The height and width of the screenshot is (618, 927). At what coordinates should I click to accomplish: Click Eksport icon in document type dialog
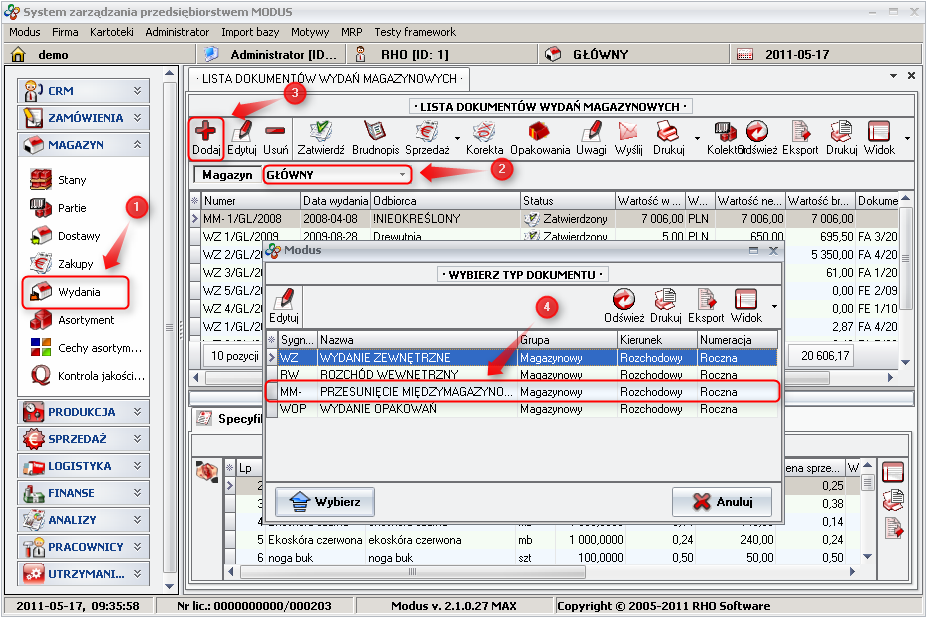coord(706,299)
